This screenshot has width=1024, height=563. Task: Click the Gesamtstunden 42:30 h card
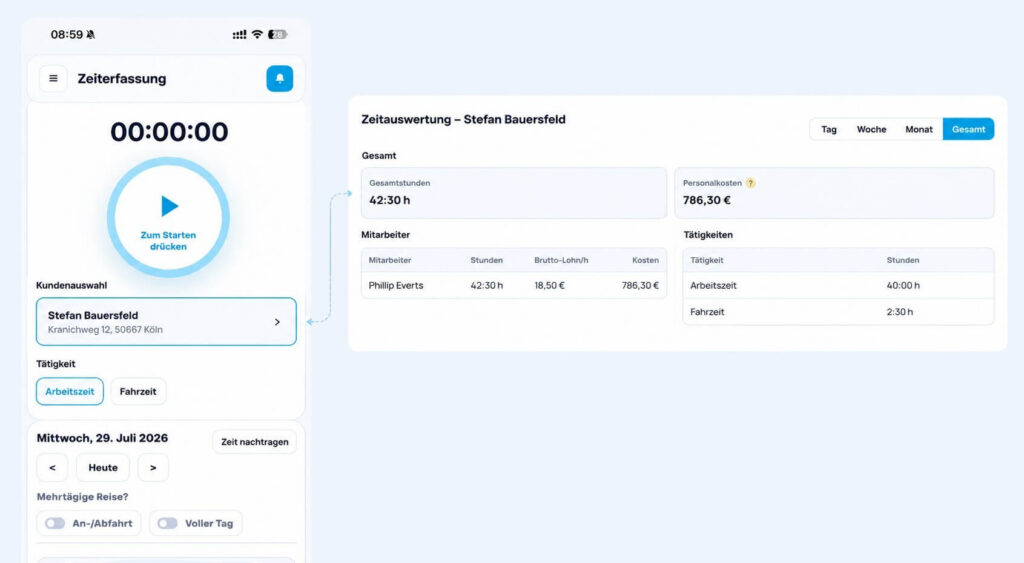[x=514, y=193]
